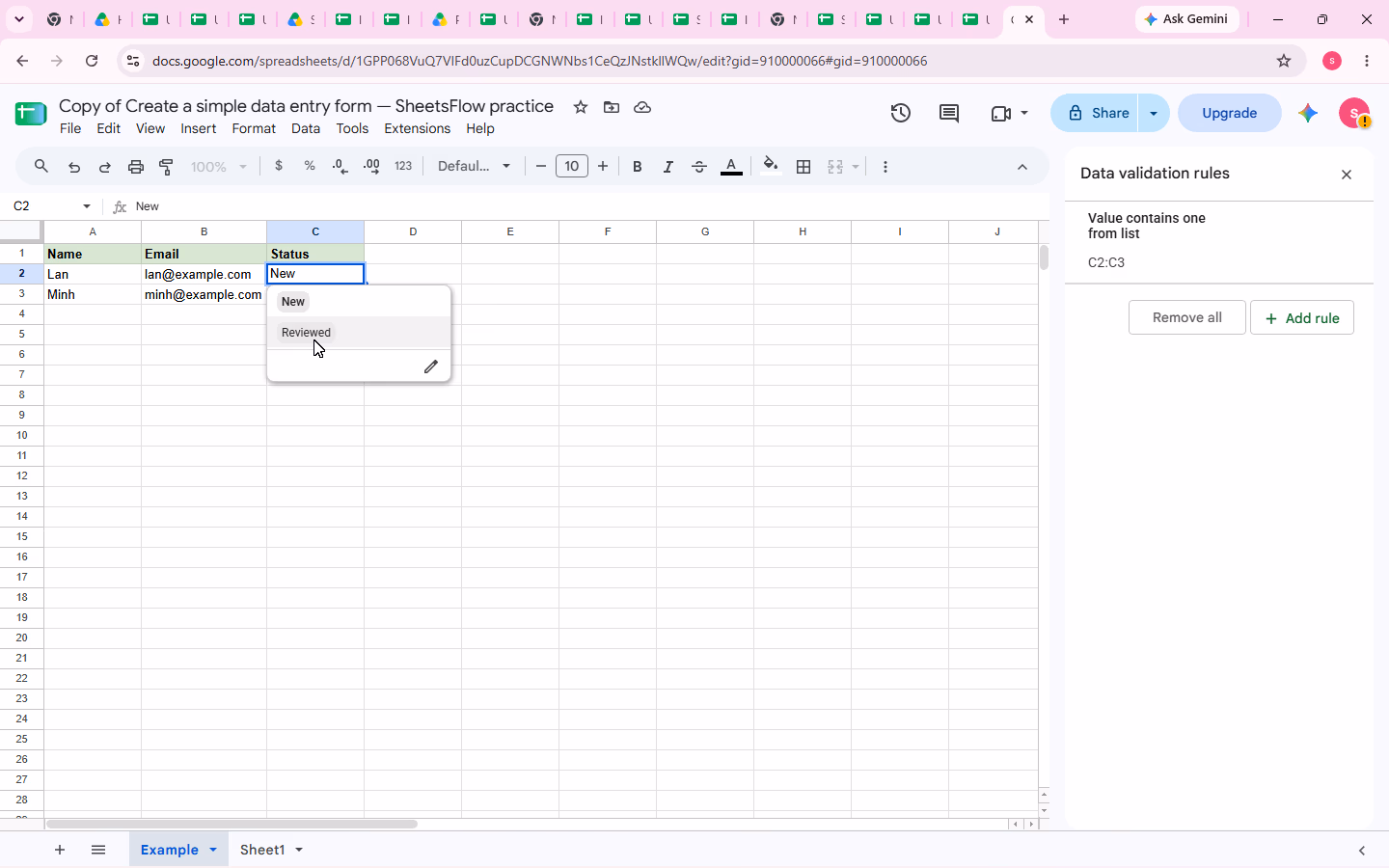Viewport: 1389px width, 868px height.
Task: Toggle bold formatting
Action: coord(637,167)
